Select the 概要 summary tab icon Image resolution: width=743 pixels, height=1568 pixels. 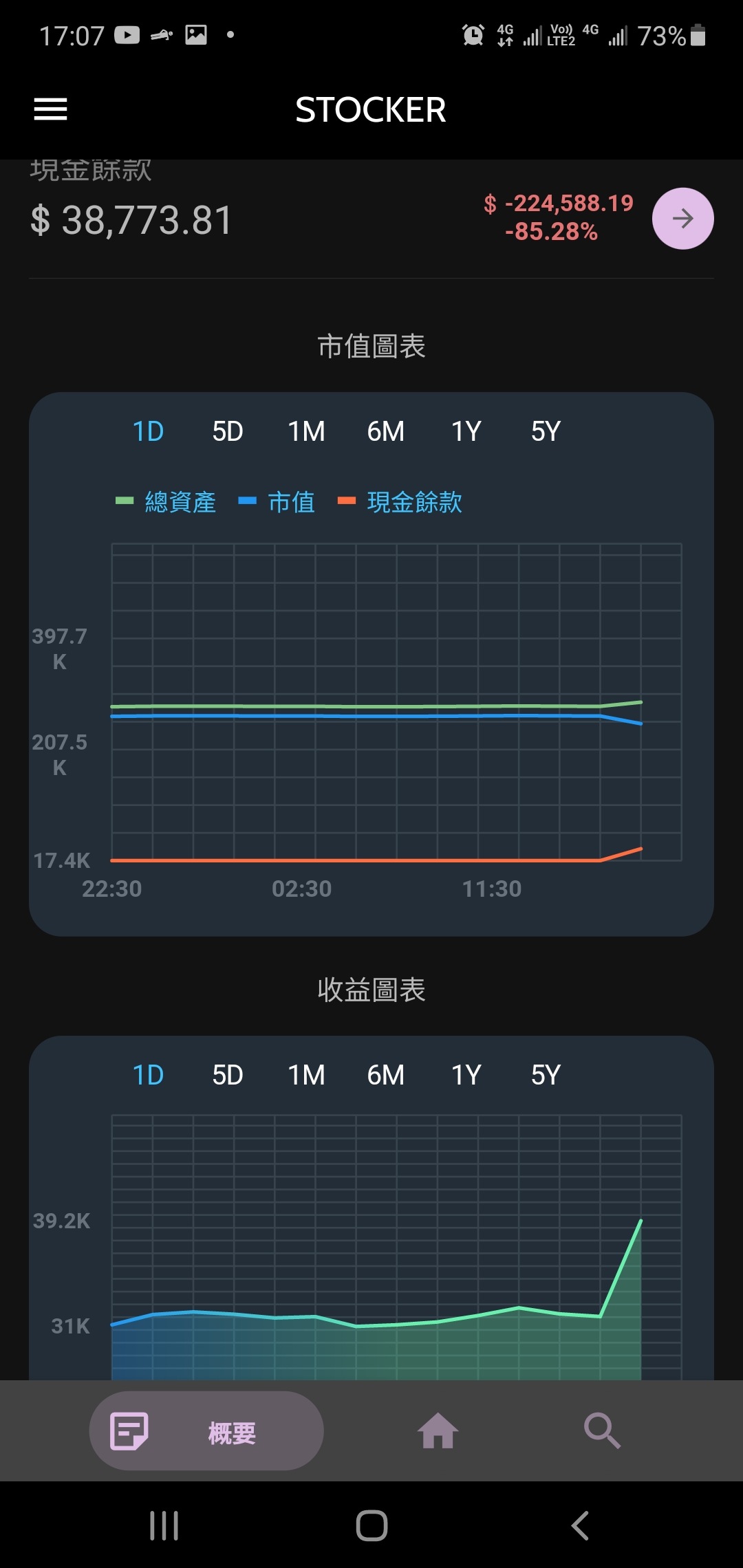pos(130,1431)
